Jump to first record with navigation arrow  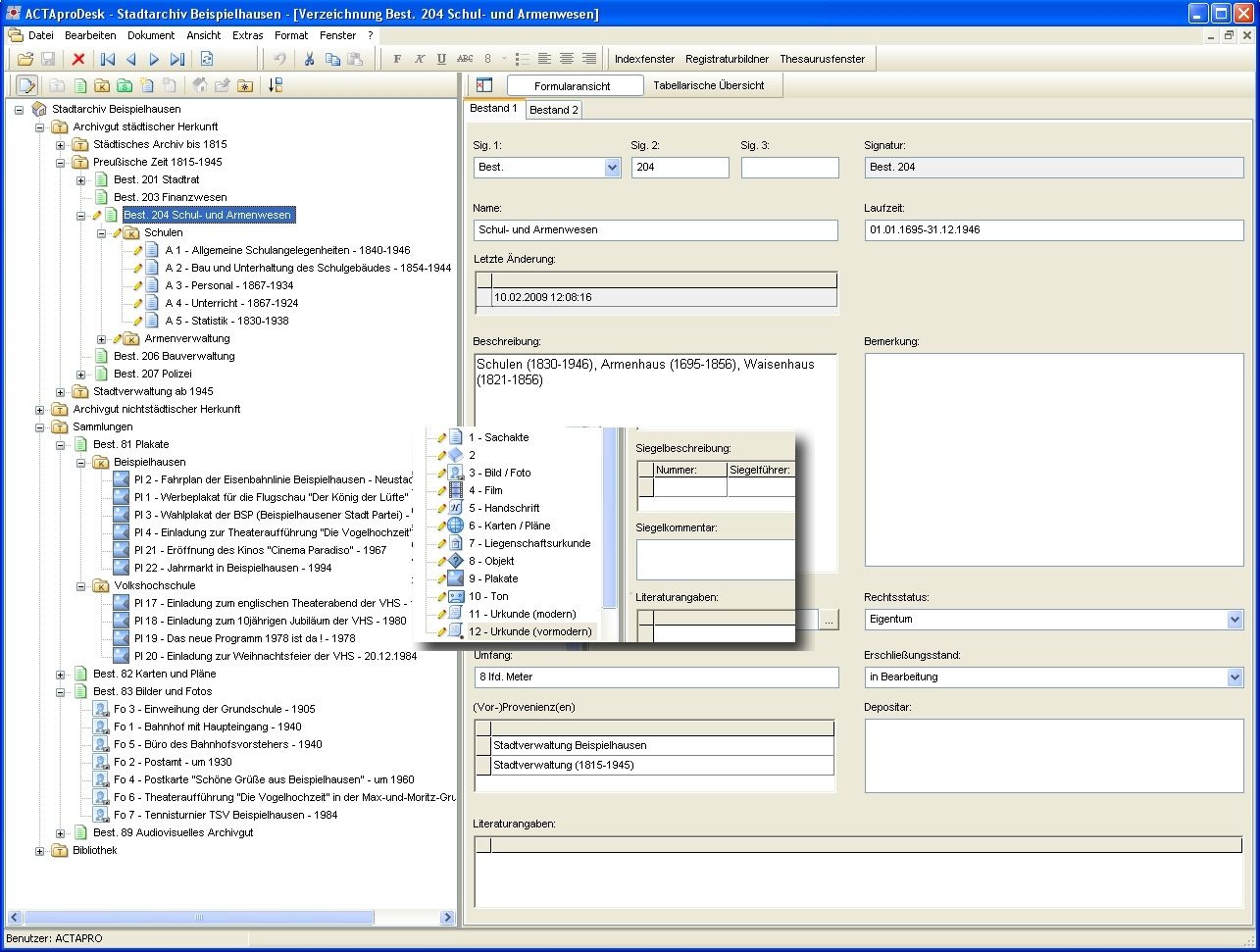click(108, 59)
